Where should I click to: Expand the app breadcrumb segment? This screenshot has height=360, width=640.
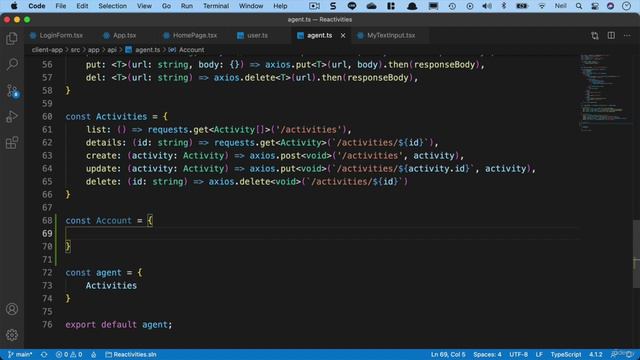coord(93,50)
